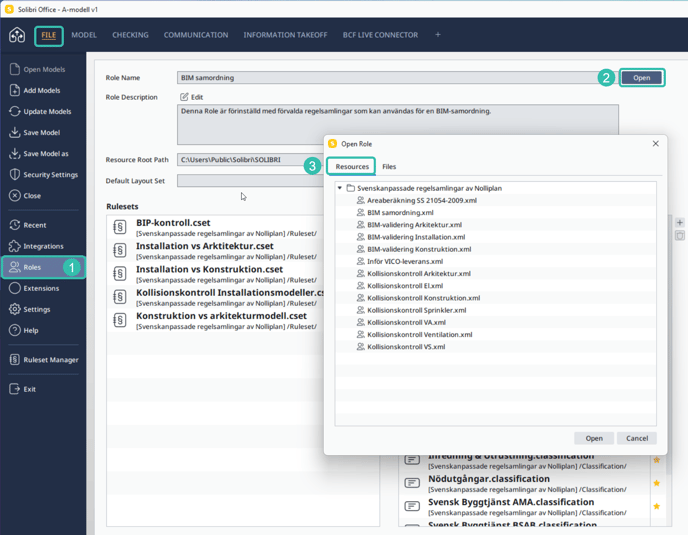Viewport: 688px width, 535px height.
Task: Open the FILE ribbon tab
Action: (x=49, y=35)
